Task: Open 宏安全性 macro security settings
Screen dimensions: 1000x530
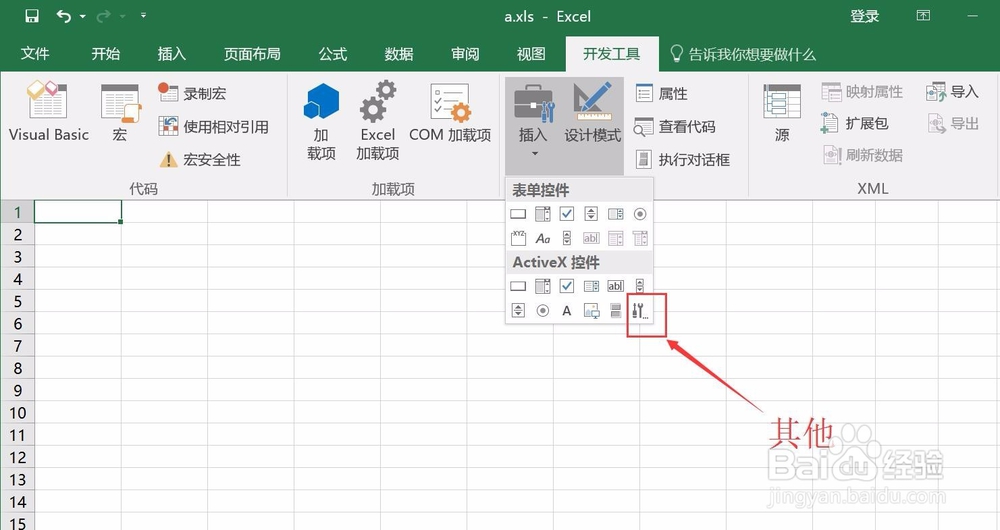Action: (x=200, y=159)
